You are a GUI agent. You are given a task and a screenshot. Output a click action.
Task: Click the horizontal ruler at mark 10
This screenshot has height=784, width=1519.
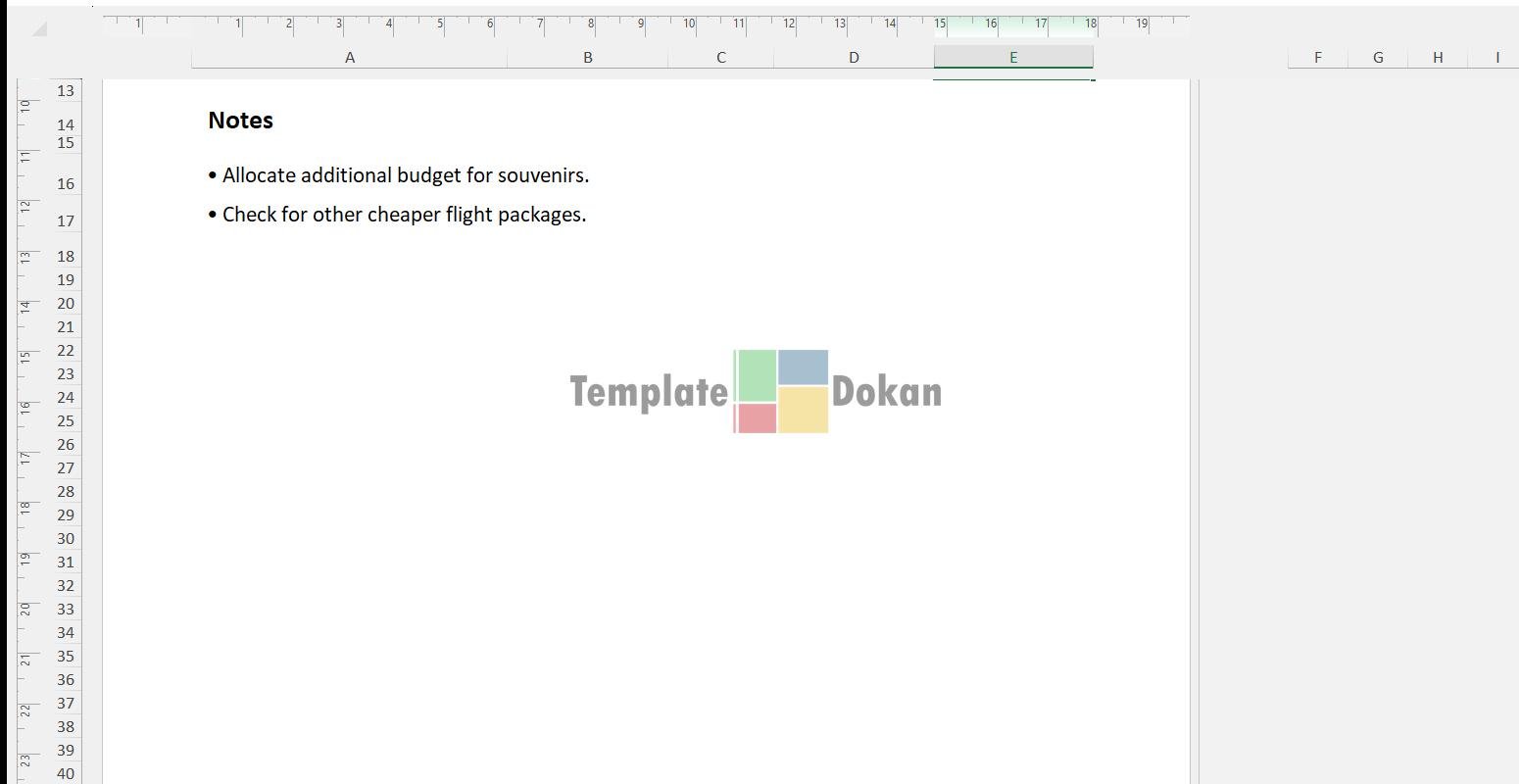pos(689,24)
